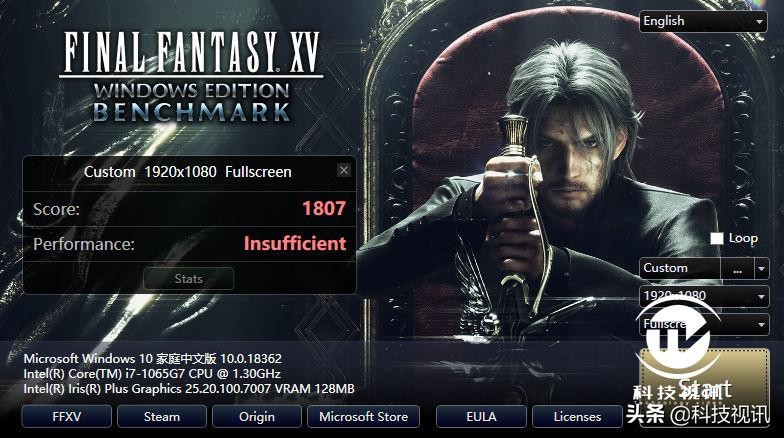This screenshot has width=784, height=438.
Task: Expand the 1920x1080 resolution dropdown
Action: (x=704, y=296)
